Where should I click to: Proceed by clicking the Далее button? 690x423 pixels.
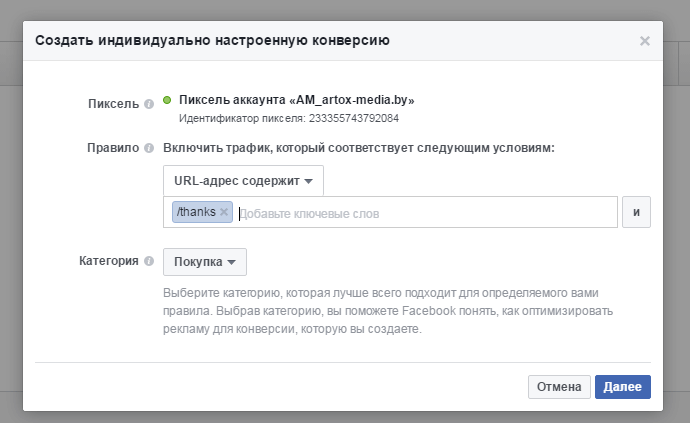point(622,387)
